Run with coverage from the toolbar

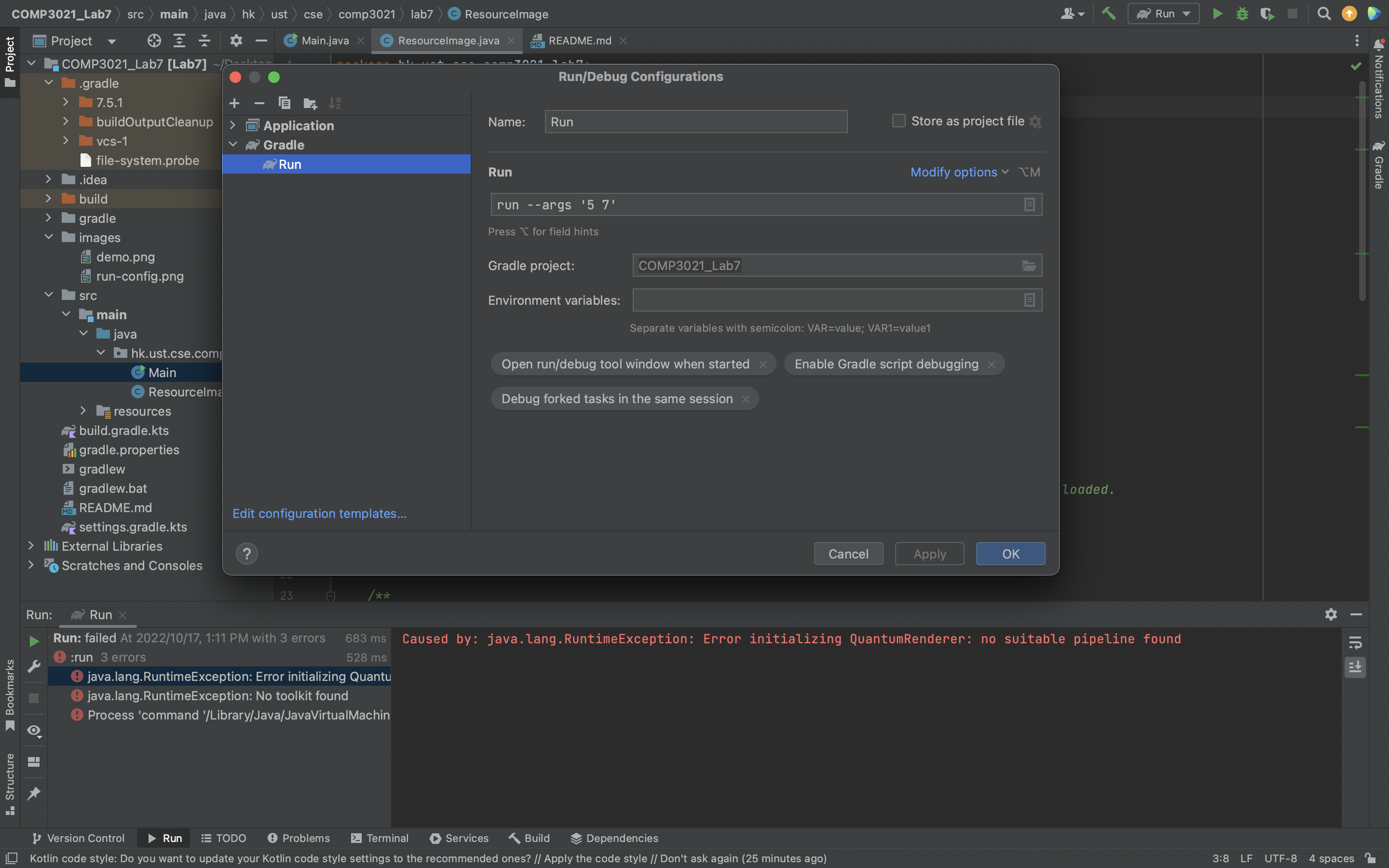coord(1267,14)
